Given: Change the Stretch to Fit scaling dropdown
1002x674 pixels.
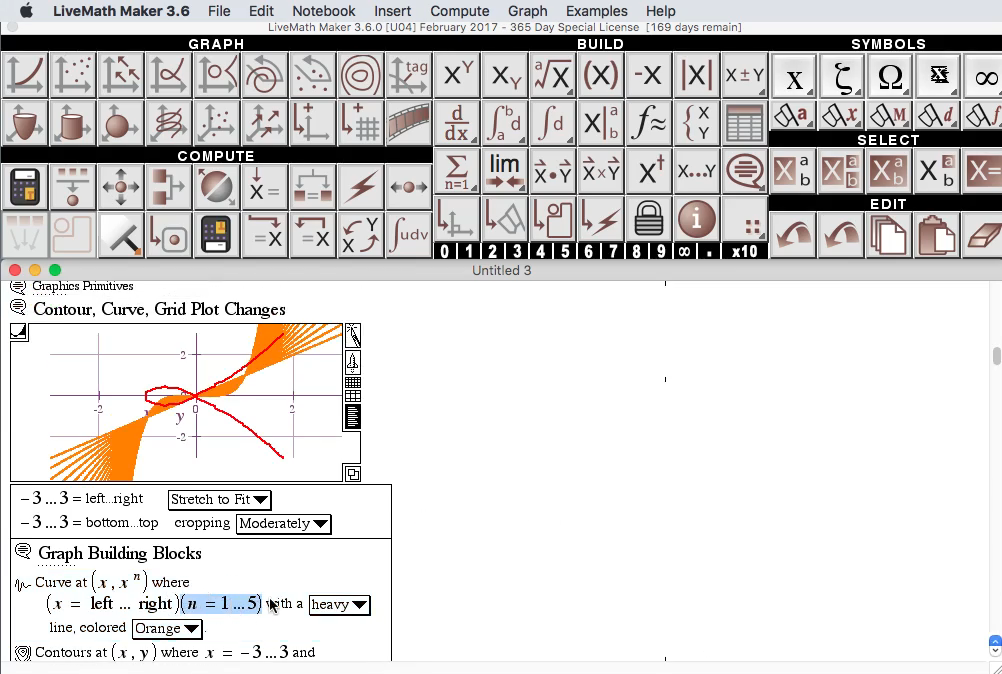Looking at the screenshot, I should pos(219,500).
